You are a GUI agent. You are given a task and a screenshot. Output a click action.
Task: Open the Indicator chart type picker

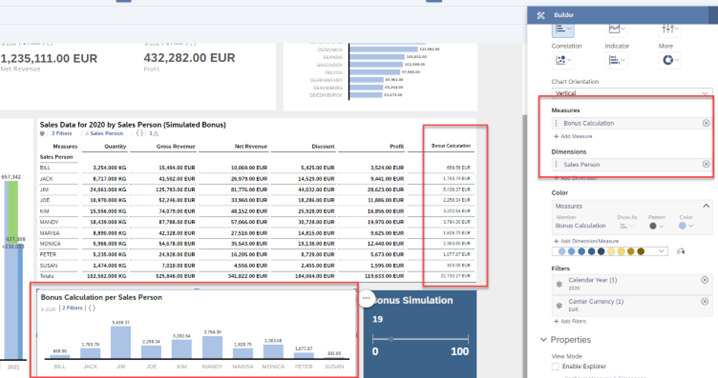pos(616,60)
